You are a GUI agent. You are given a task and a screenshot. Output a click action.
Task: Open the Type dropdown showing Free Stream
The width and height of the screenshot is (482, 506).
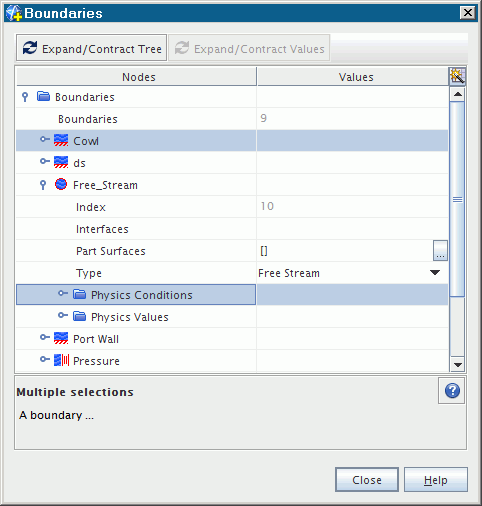coord(435,273)
